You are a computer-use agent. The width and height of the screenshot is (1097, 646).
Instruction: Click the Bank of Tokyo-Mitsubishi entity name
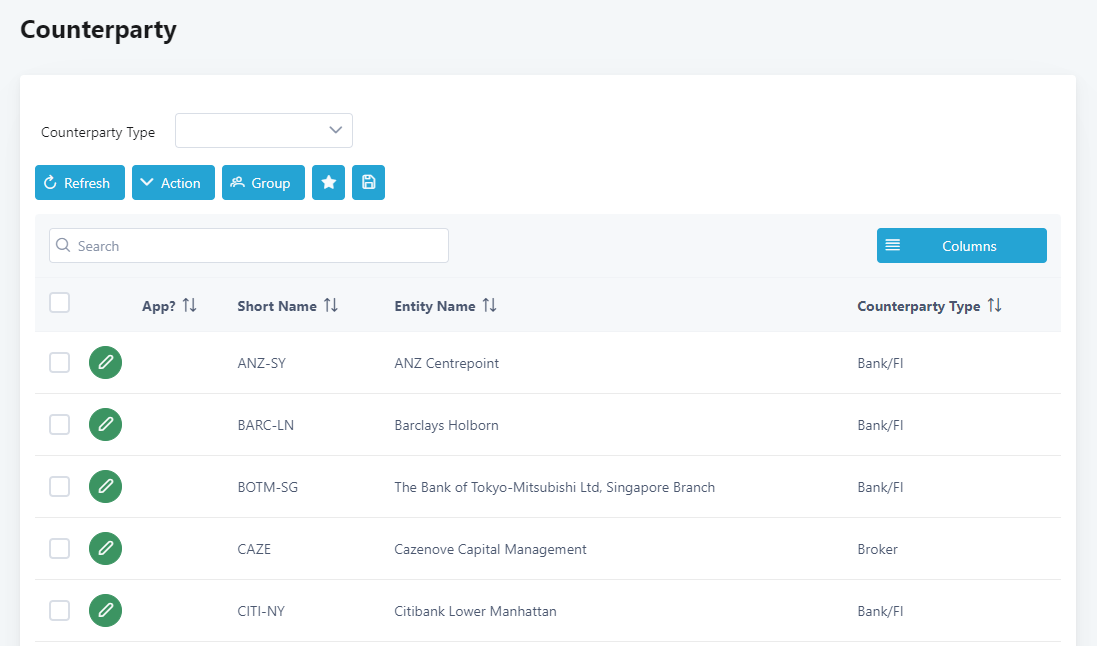coord(554,487)
